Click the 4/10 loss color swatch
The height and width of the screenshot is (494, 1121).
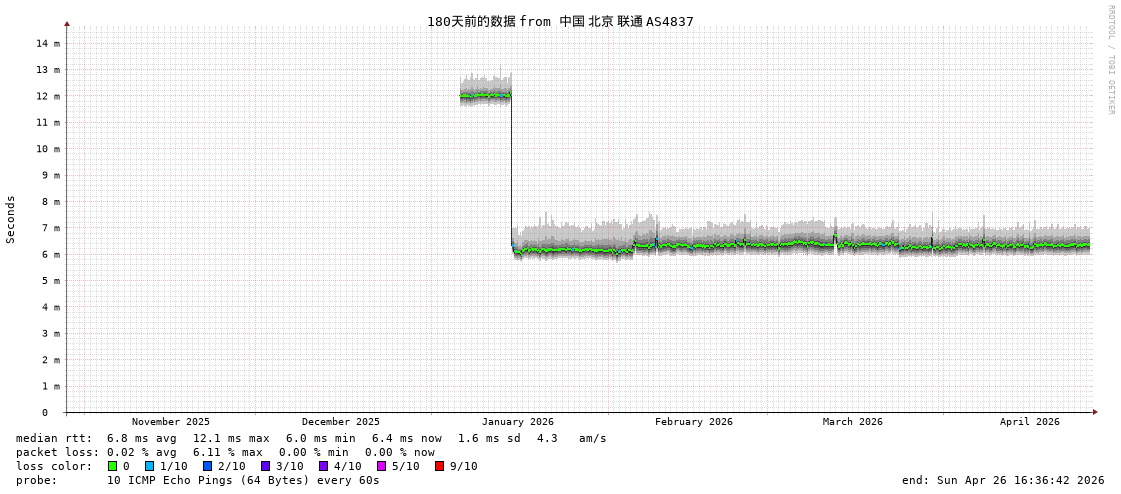pos(323,466)
